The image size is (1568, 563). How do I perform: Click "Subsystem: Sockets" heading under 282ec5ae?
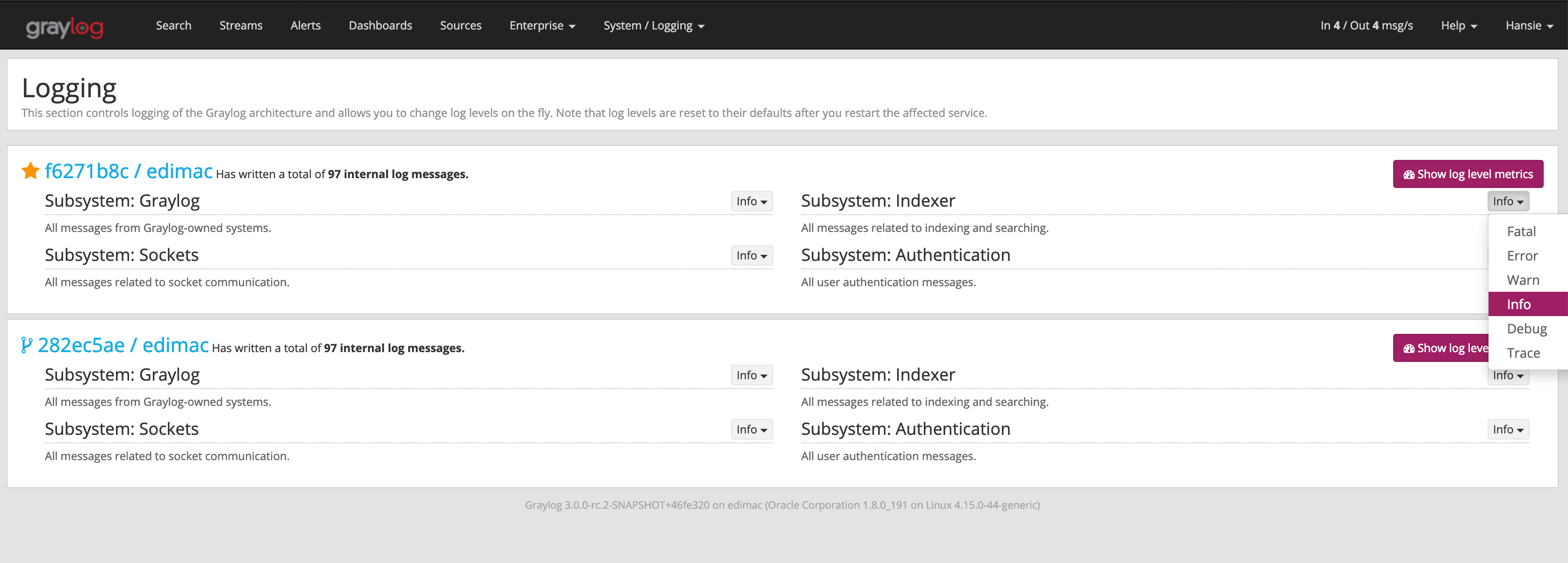(122, 429)
